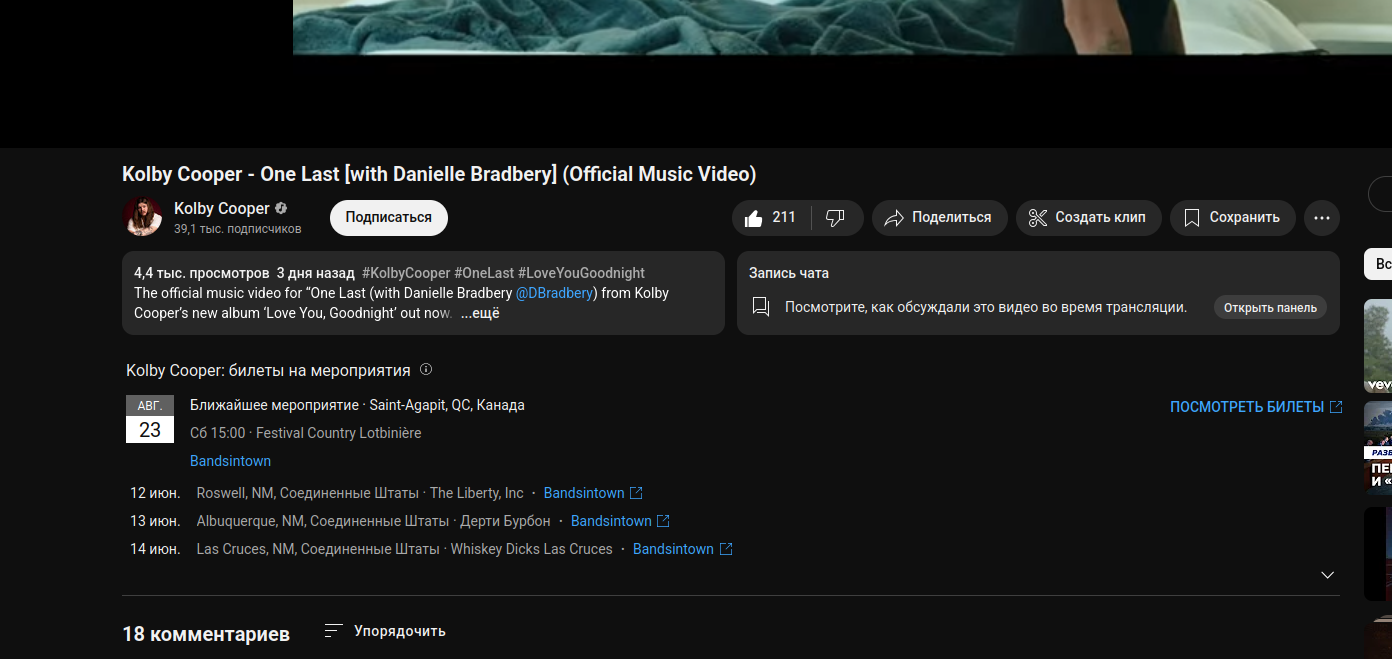Open Bandsintown link for Las Cruces show
The width and height of the screenshot is (1392, 659).
click(x=682, y=549)
